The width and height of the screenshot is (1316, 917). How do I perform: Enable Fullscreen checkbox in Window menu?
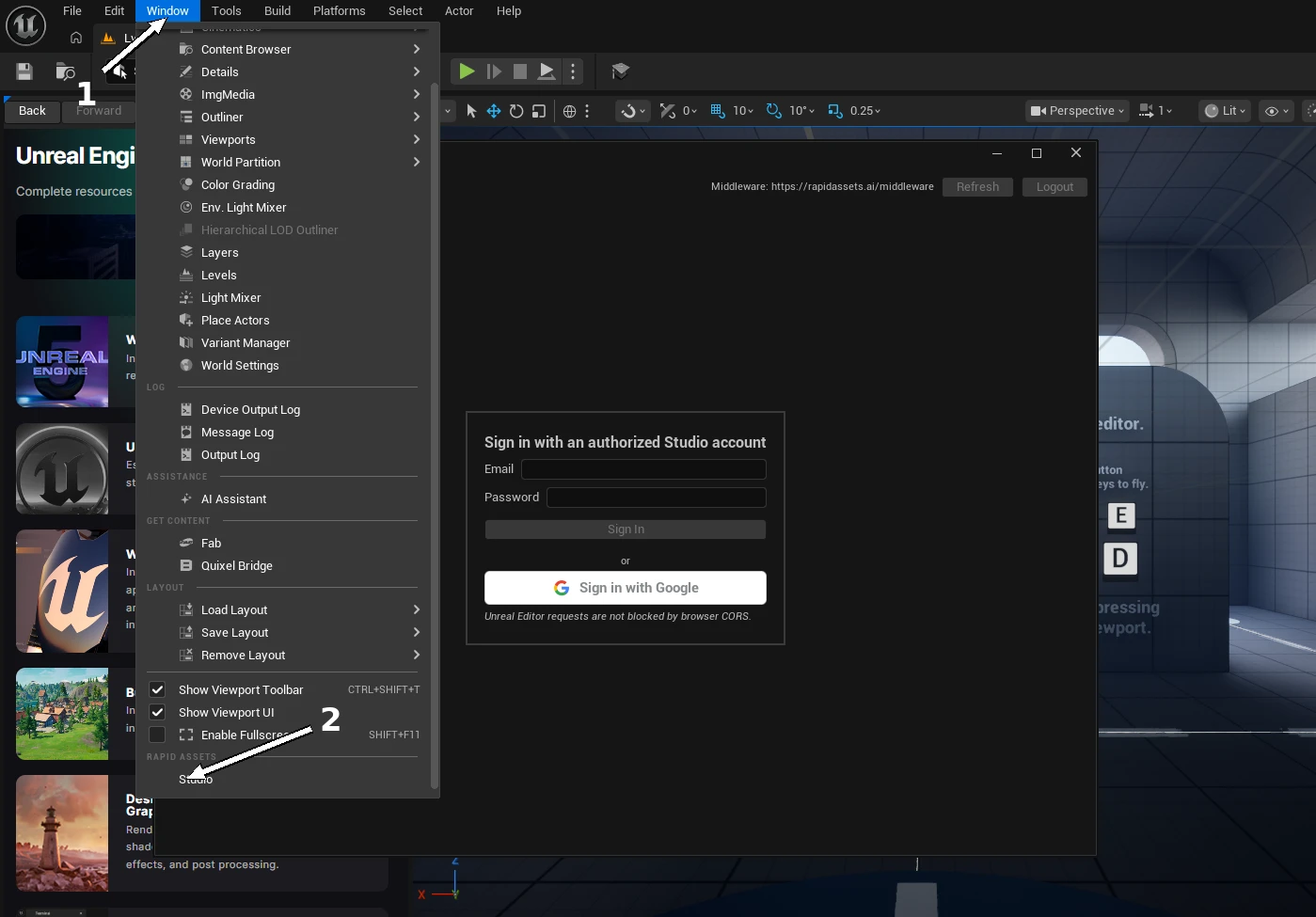(157, 735)
